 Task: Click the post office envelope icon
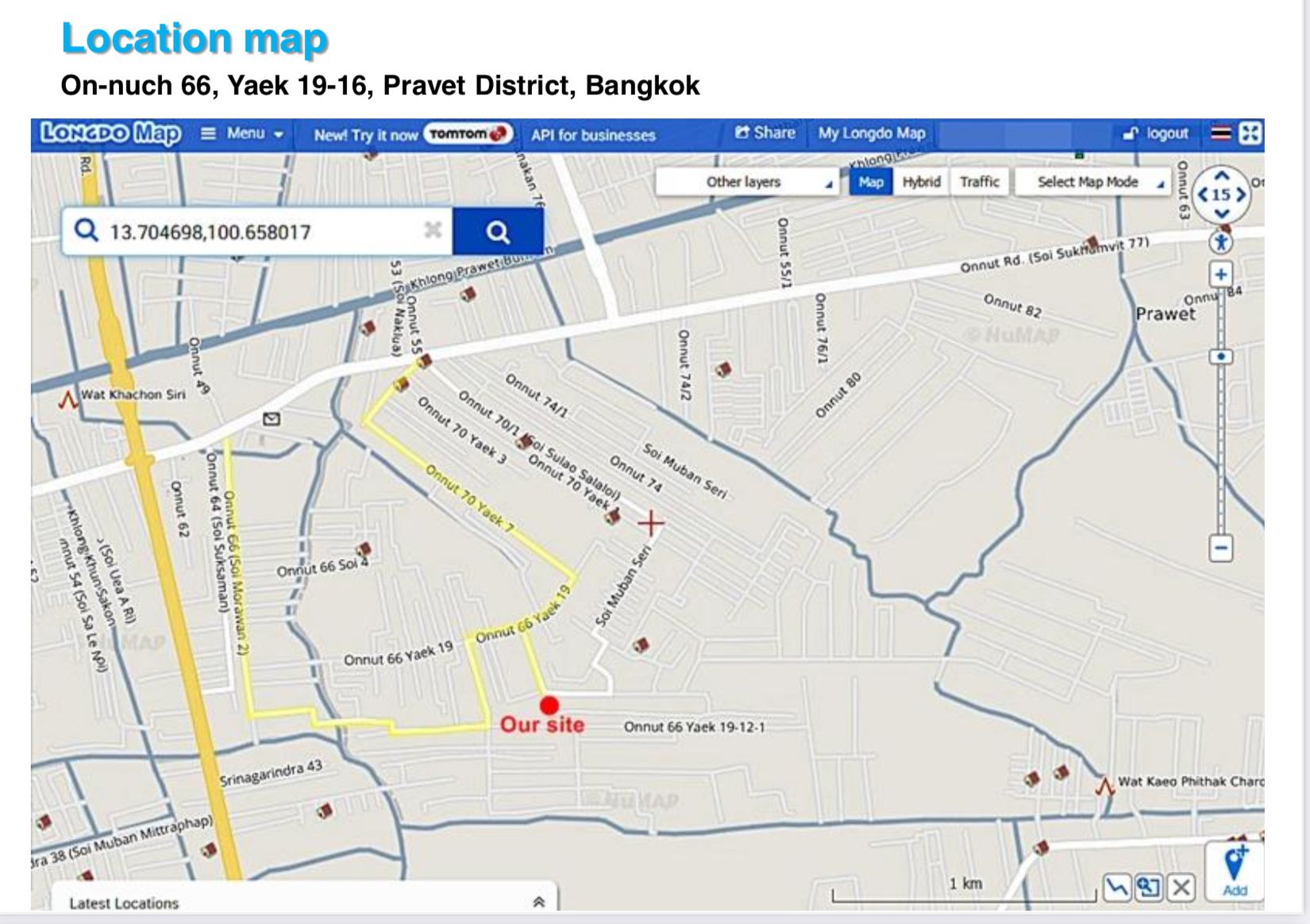(x=272, y=418)
